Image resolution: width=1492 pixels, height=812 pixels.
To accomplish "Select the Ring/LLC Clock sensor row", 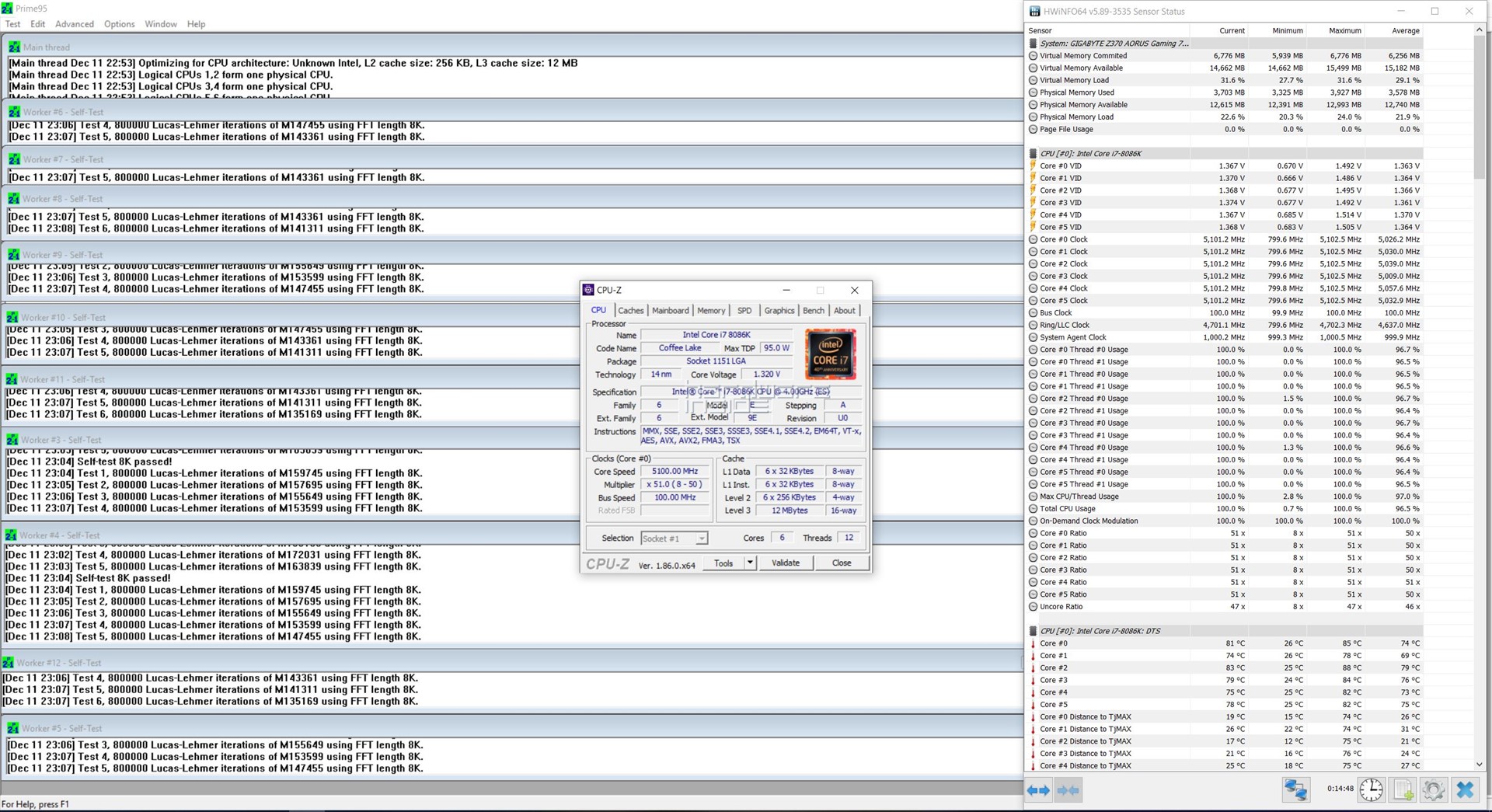I will pos(1225,326).
